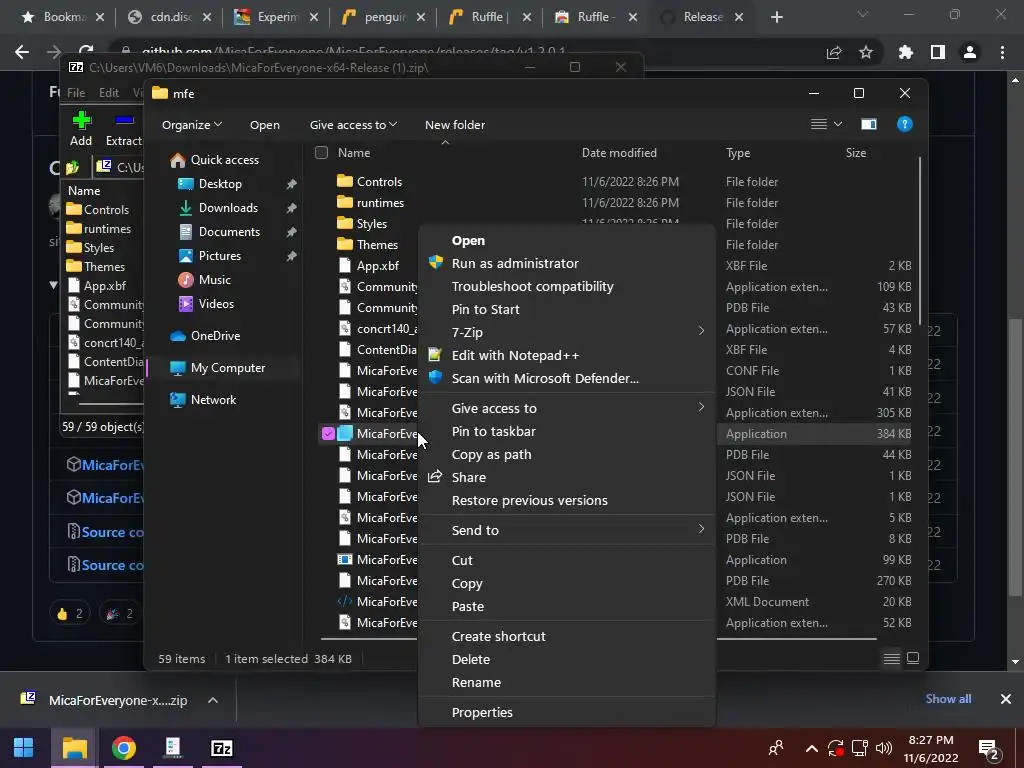This screenshot has height=768, width=1024.
Task: Open volume control in system tray
Action: click(x=884, y=748)
